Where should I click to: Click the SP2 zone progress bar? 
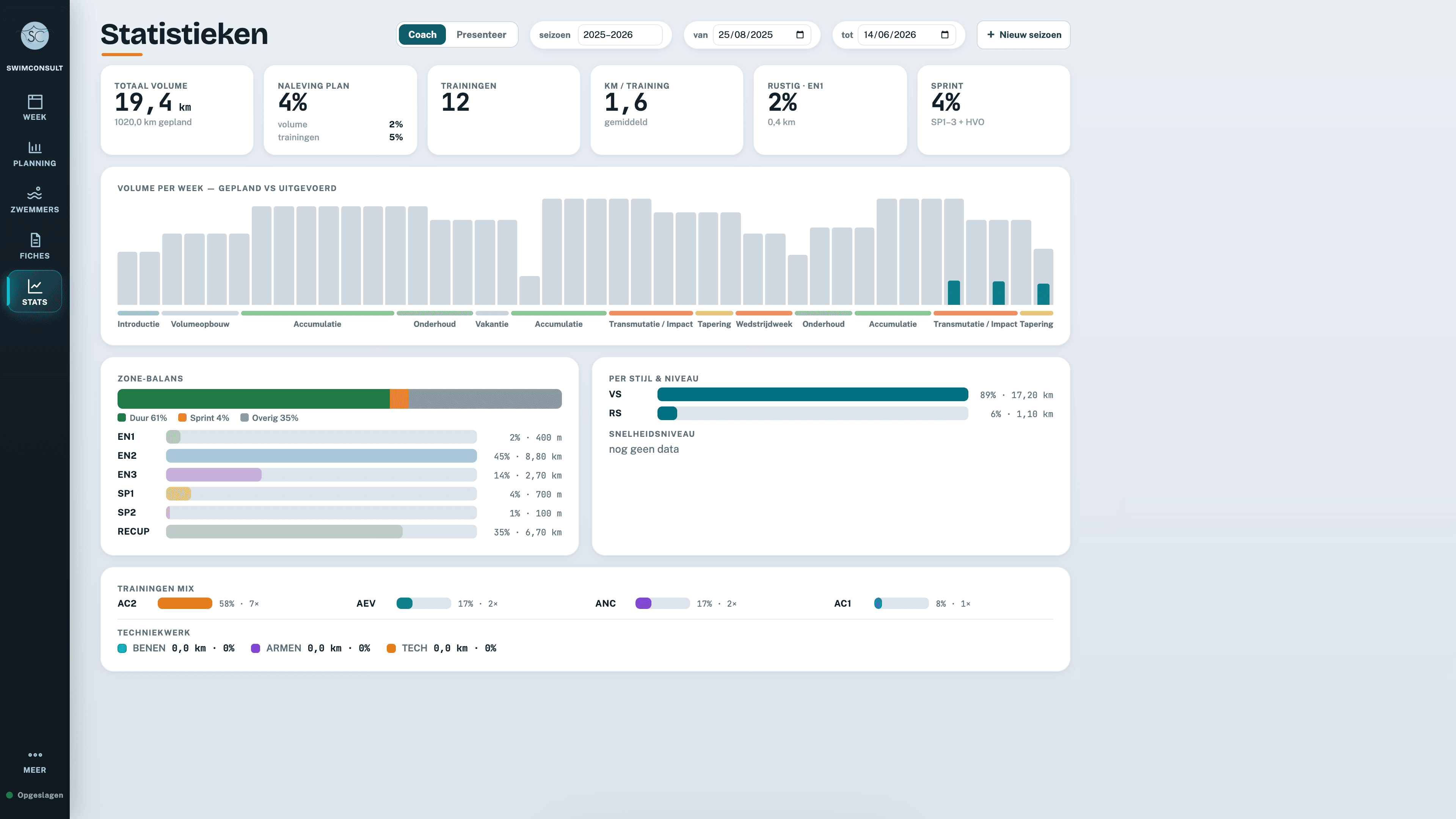point(321,513)
